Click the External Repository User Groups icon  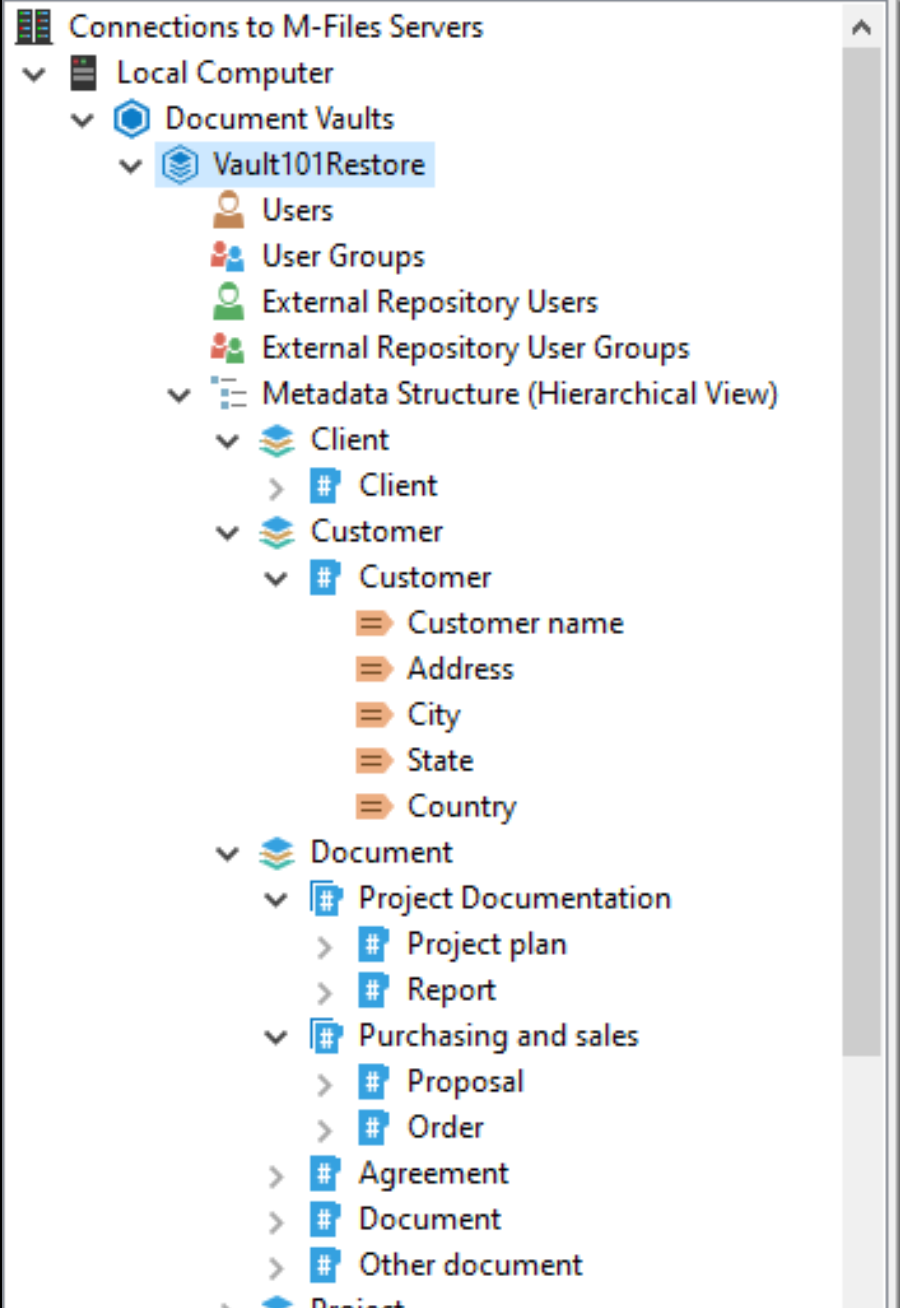pyautogui.click(x=228, y=348)
